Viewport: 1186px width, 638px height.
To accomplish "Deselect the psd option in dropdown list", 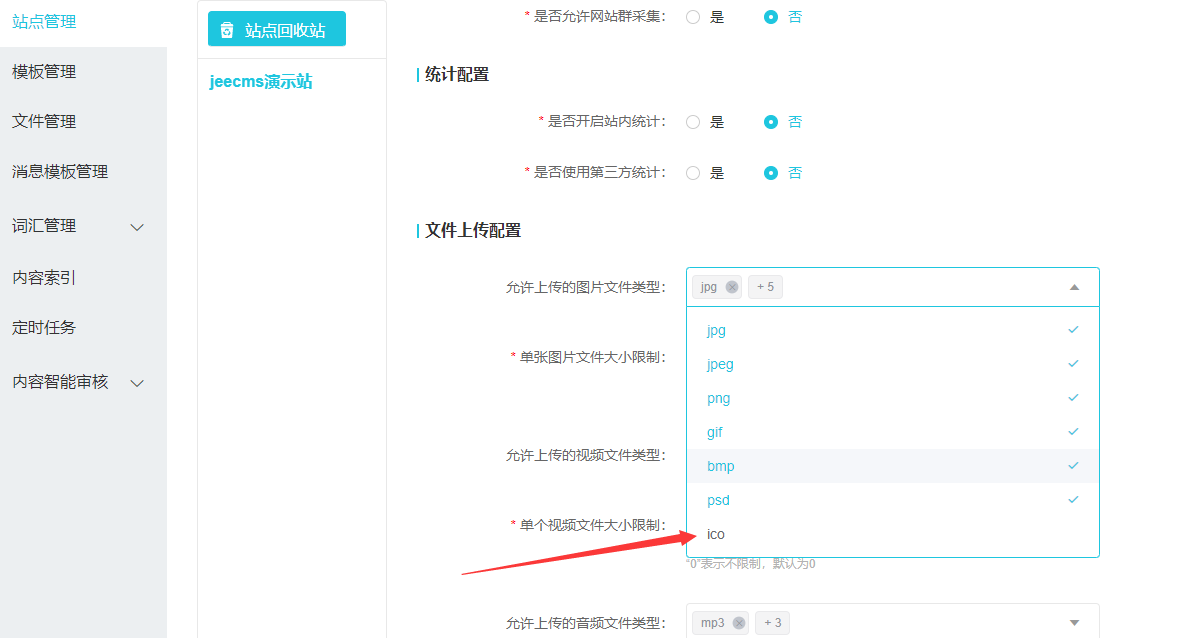I will (893, 500).
